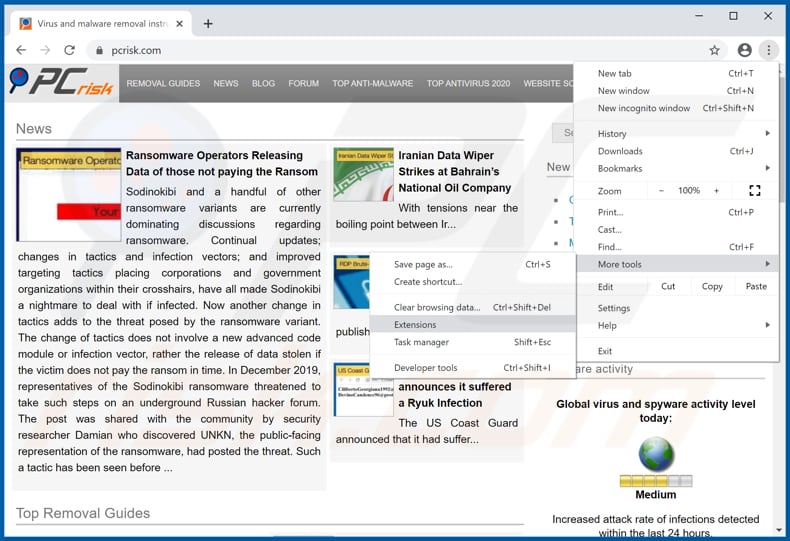Open the user profile avatar icon
790x541 pixels.
pos(744,50)
